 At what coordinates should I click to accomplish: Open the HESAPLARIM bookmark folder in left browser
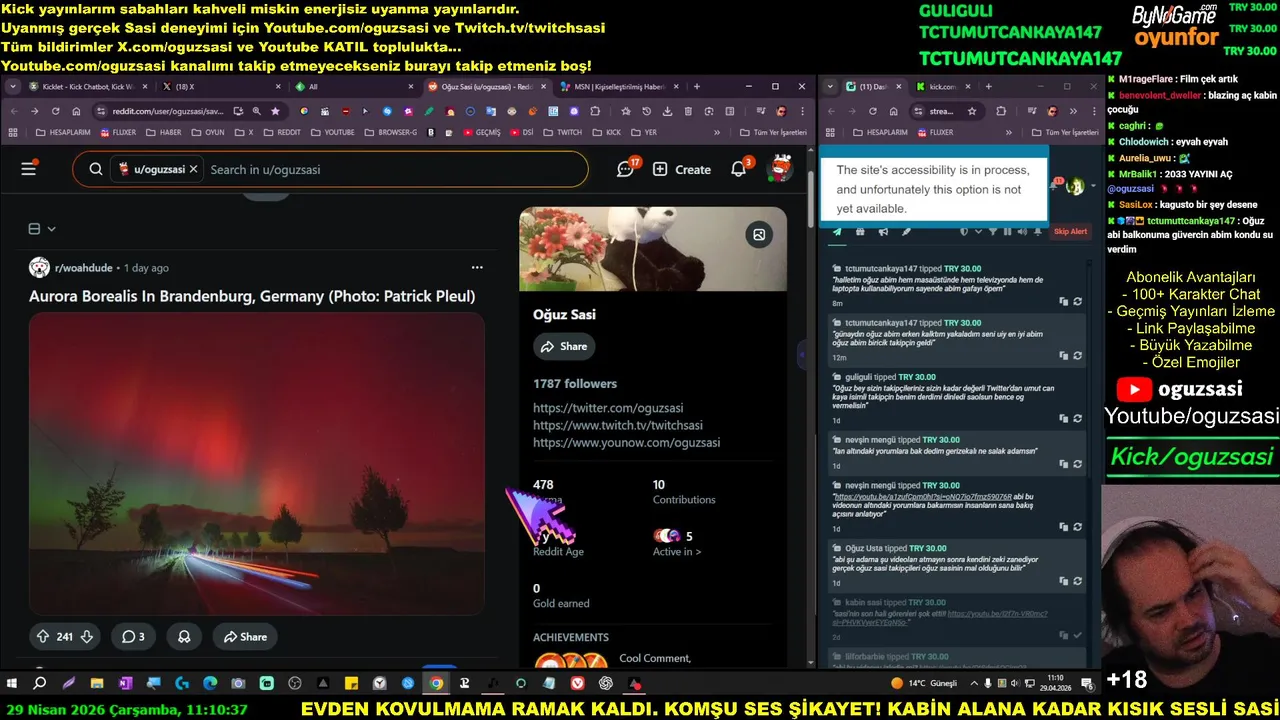[x=63, y=132]
